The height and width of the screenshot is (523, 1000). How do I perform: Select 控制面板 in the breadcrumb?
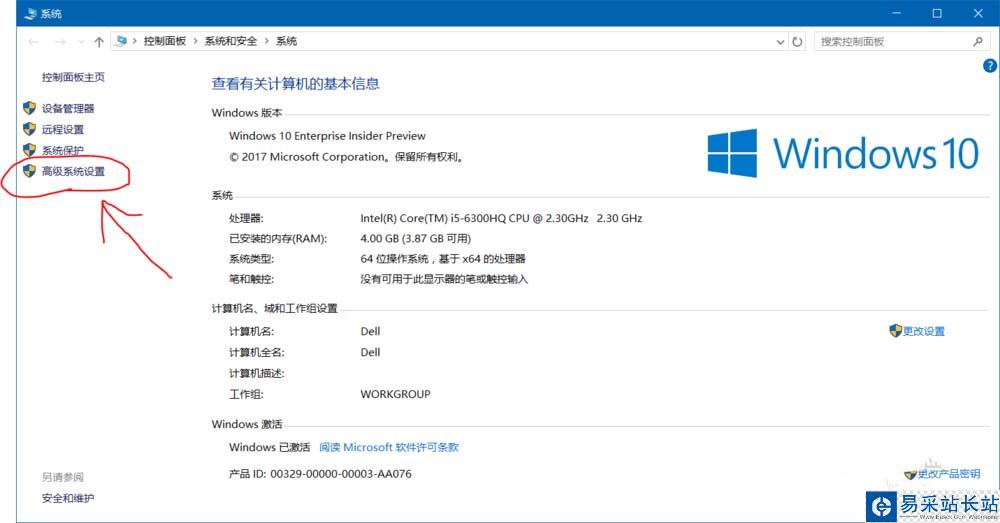click(165, 41)
